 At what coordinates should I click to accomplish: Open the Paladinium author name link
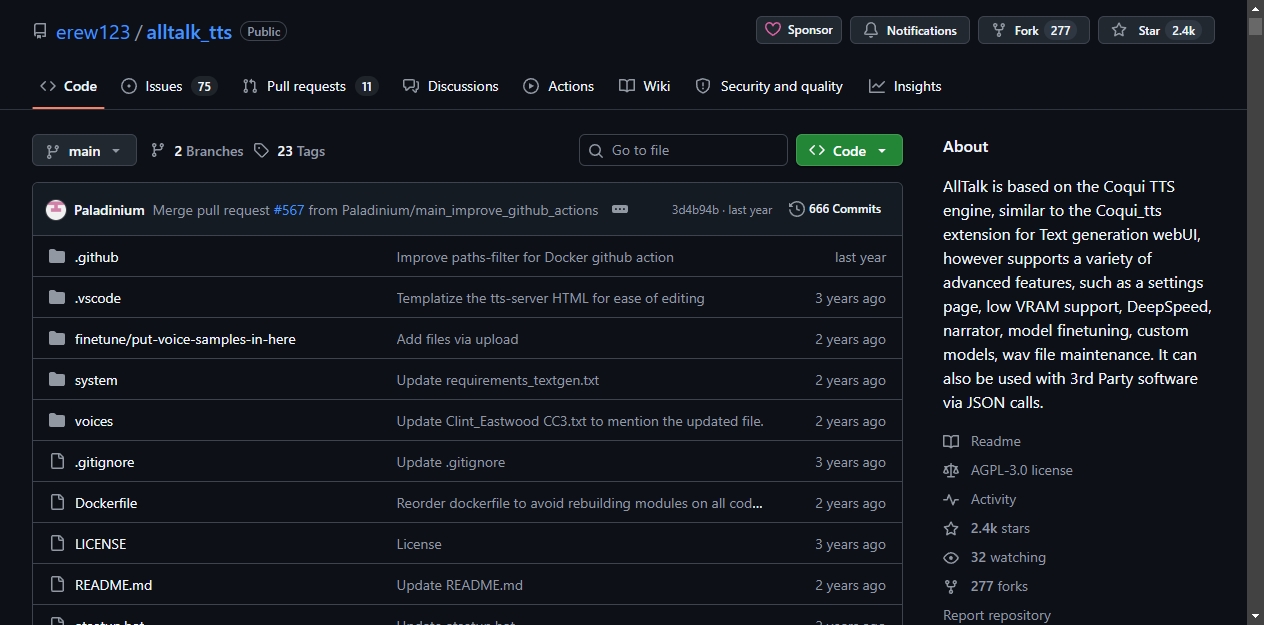point(109,210)
